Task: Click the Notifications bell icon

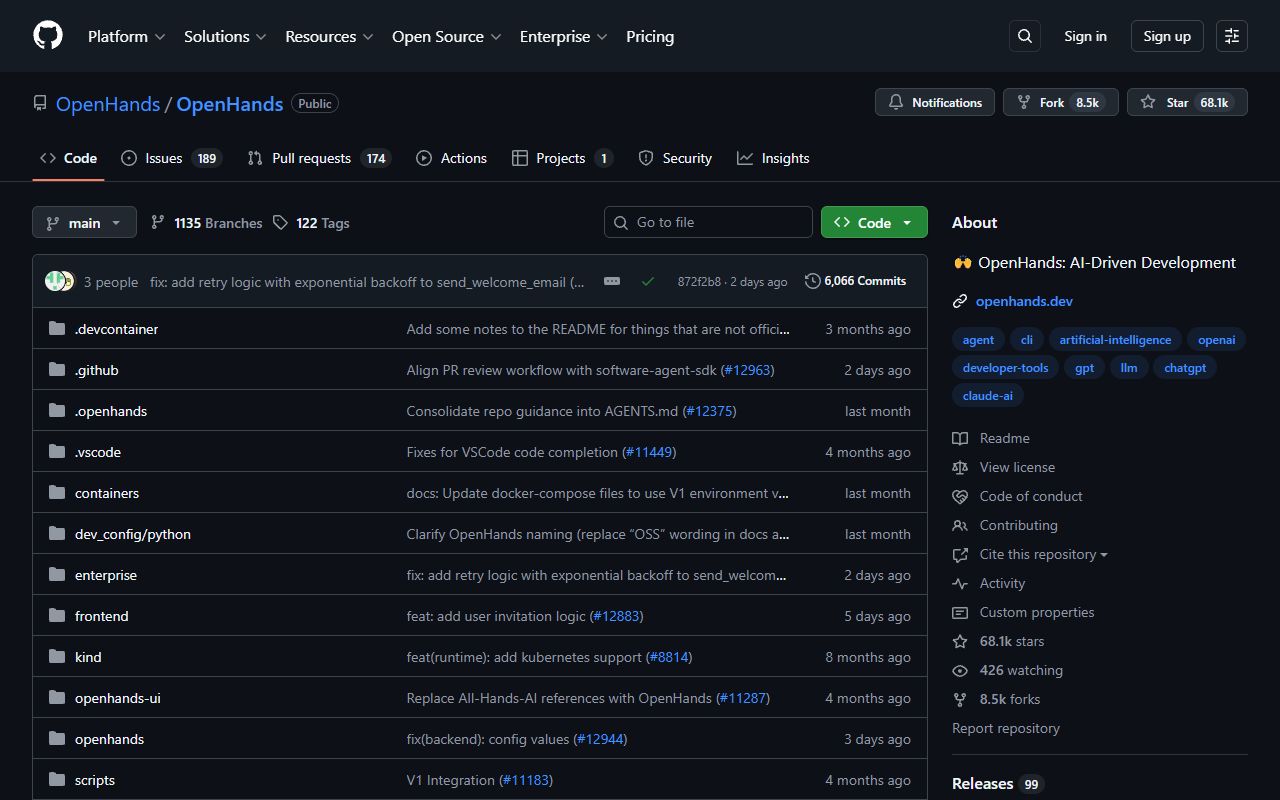Action: coord(897,102)
